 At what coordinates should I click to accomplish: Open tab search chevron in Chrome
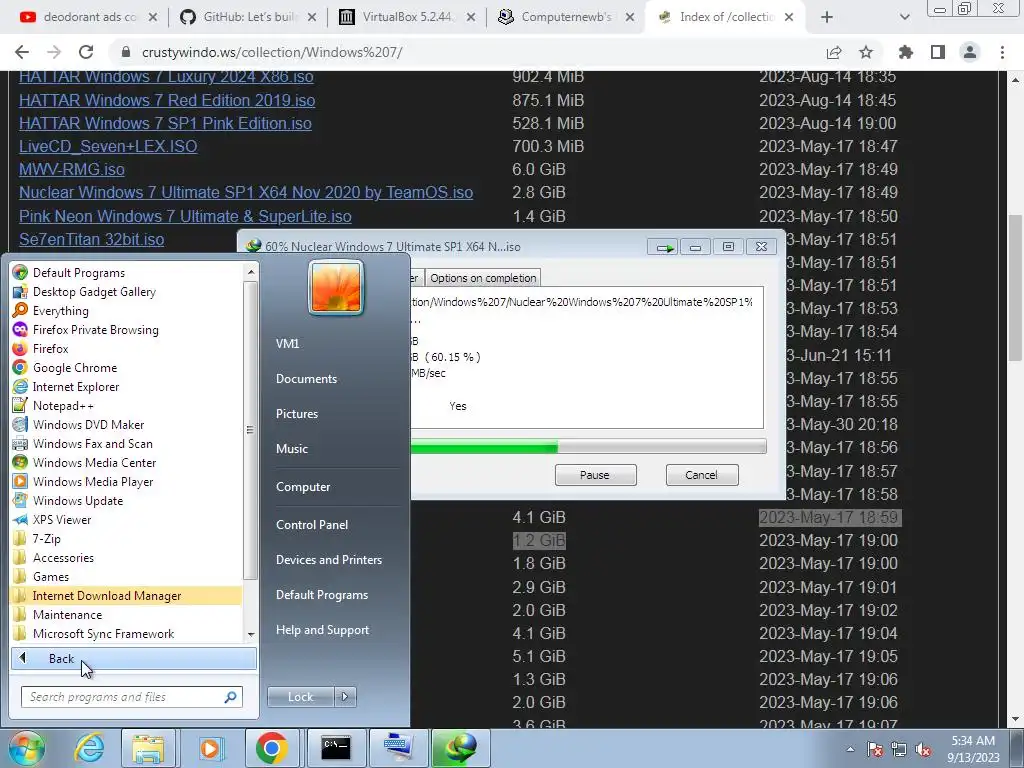click(904, 17)
